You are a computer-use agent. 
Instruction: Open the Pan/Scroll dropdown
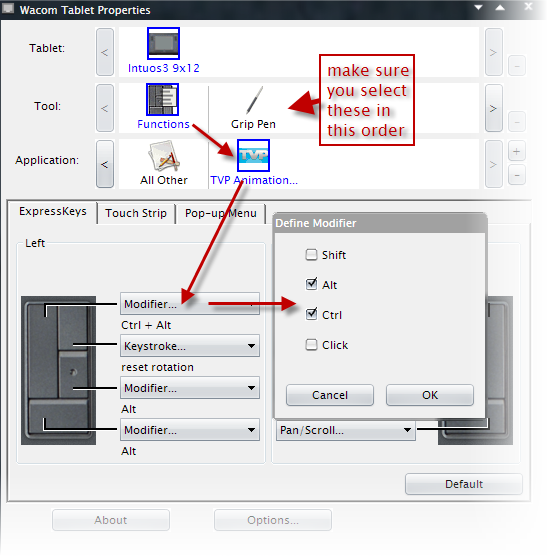[345, 430]
